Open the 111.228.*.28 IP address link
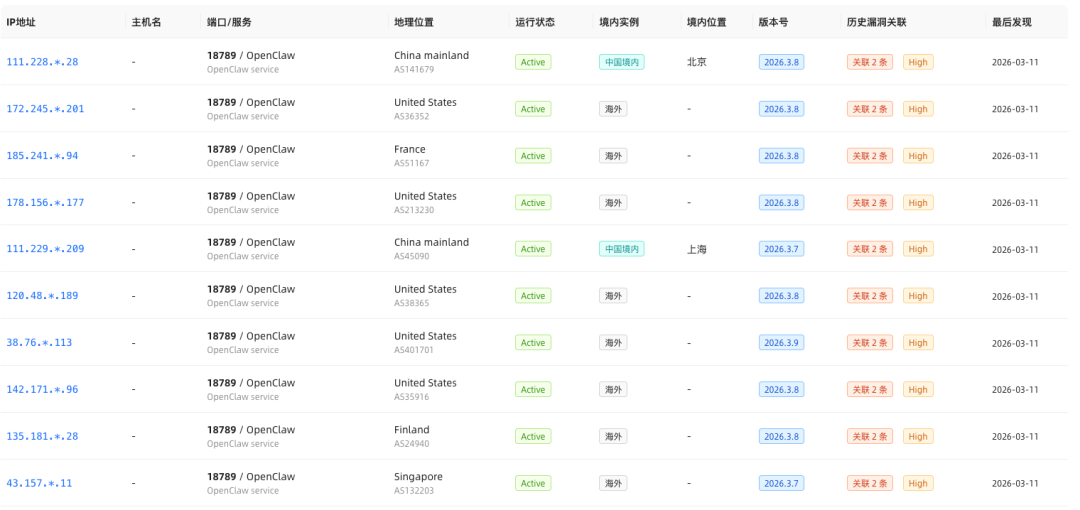Viewport: 1080px width, 510px height. pos(42,62)
